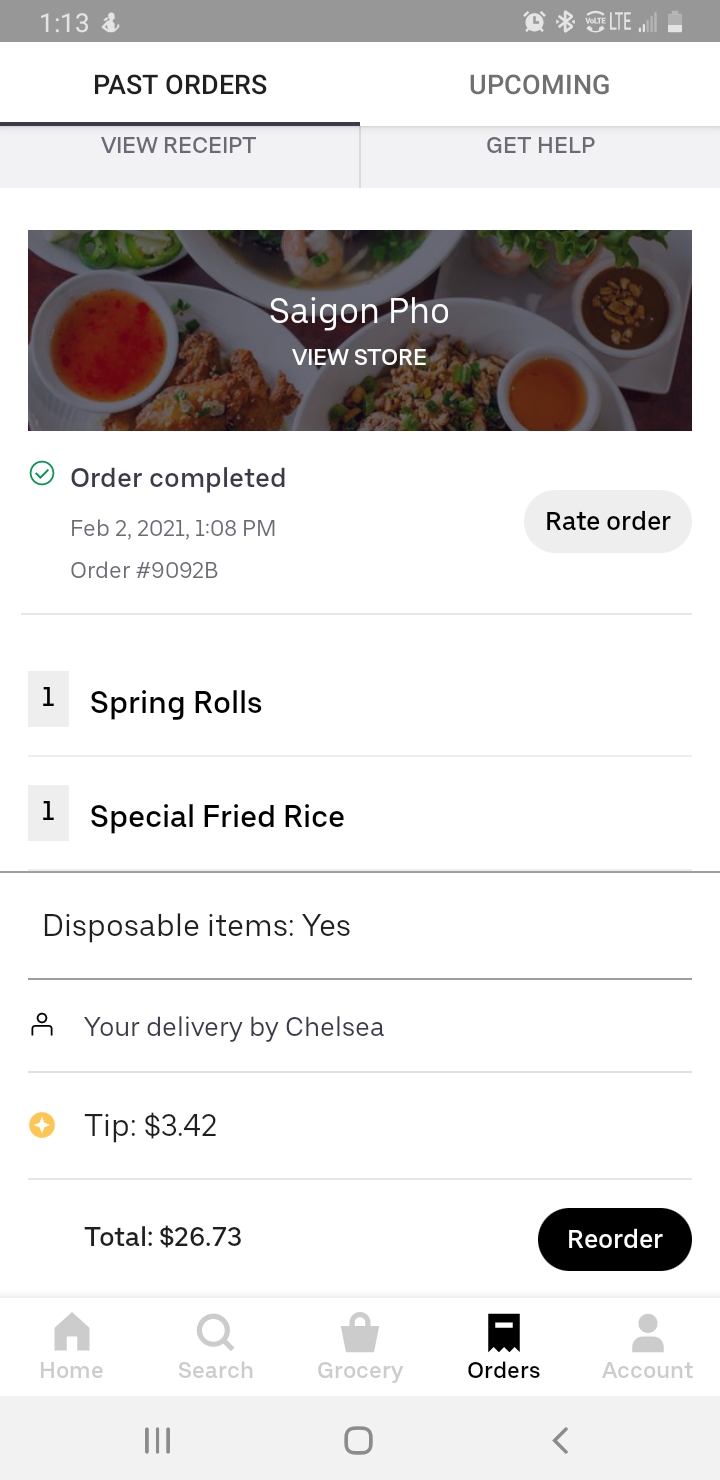The width and height of the screenshot is (720, 1480).
Task: Tap the green order completed checkmark
Action: (x=42, y=473)
